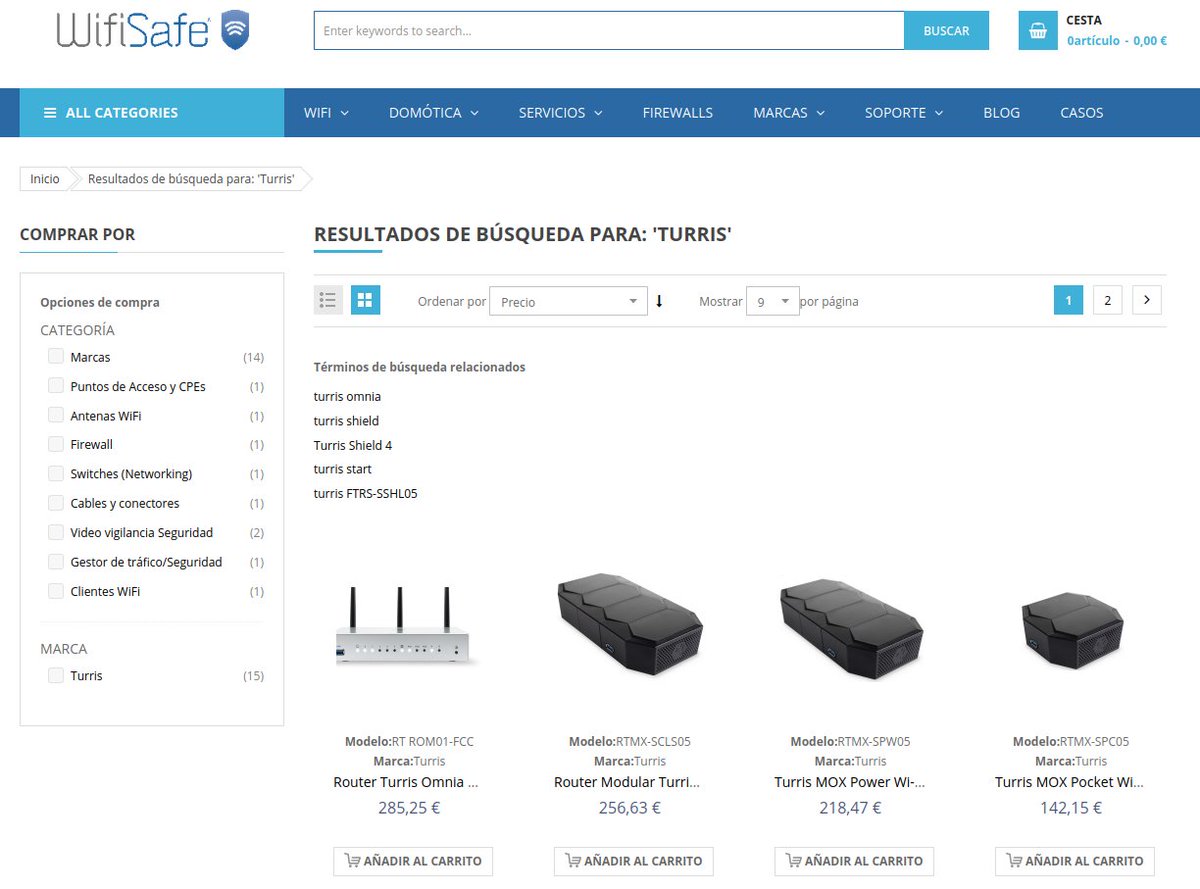Image resolution: width=1200 pixels, height=889 pixels.
Task: Check the Turris brand filter
Action: tap(56, 676)
